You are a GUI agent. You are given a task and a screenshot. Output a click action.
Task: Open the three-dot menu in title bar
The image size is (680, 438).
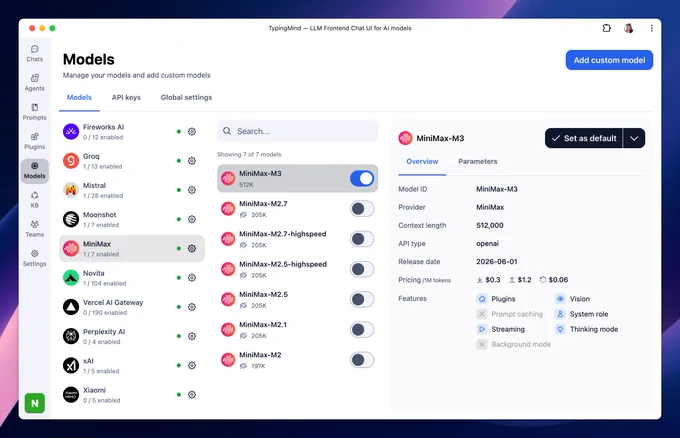pyautogui.click(x=651, y=28)
